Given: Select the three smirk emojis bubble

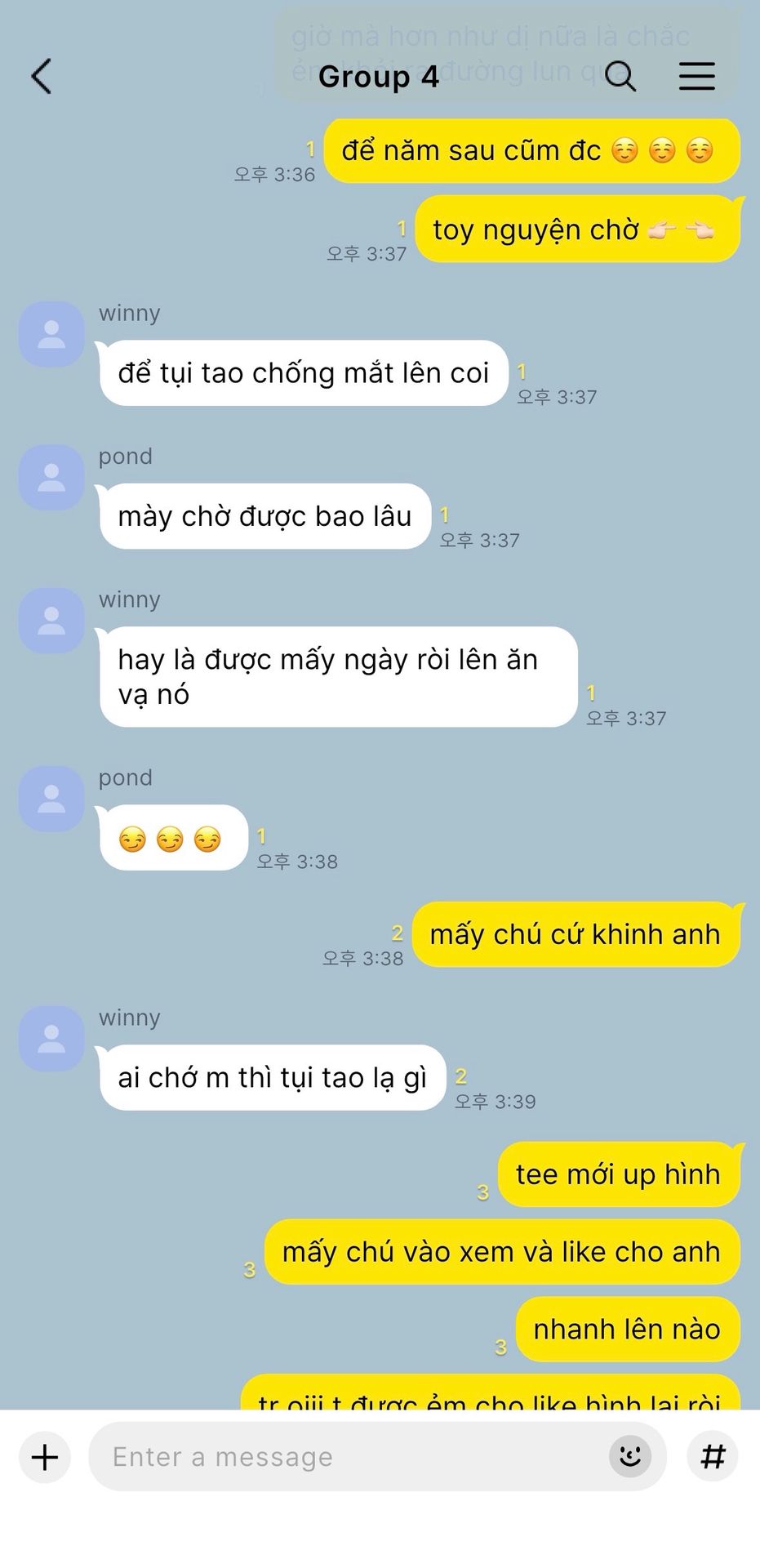Looking at the screenshot, I should coord(172,839).
